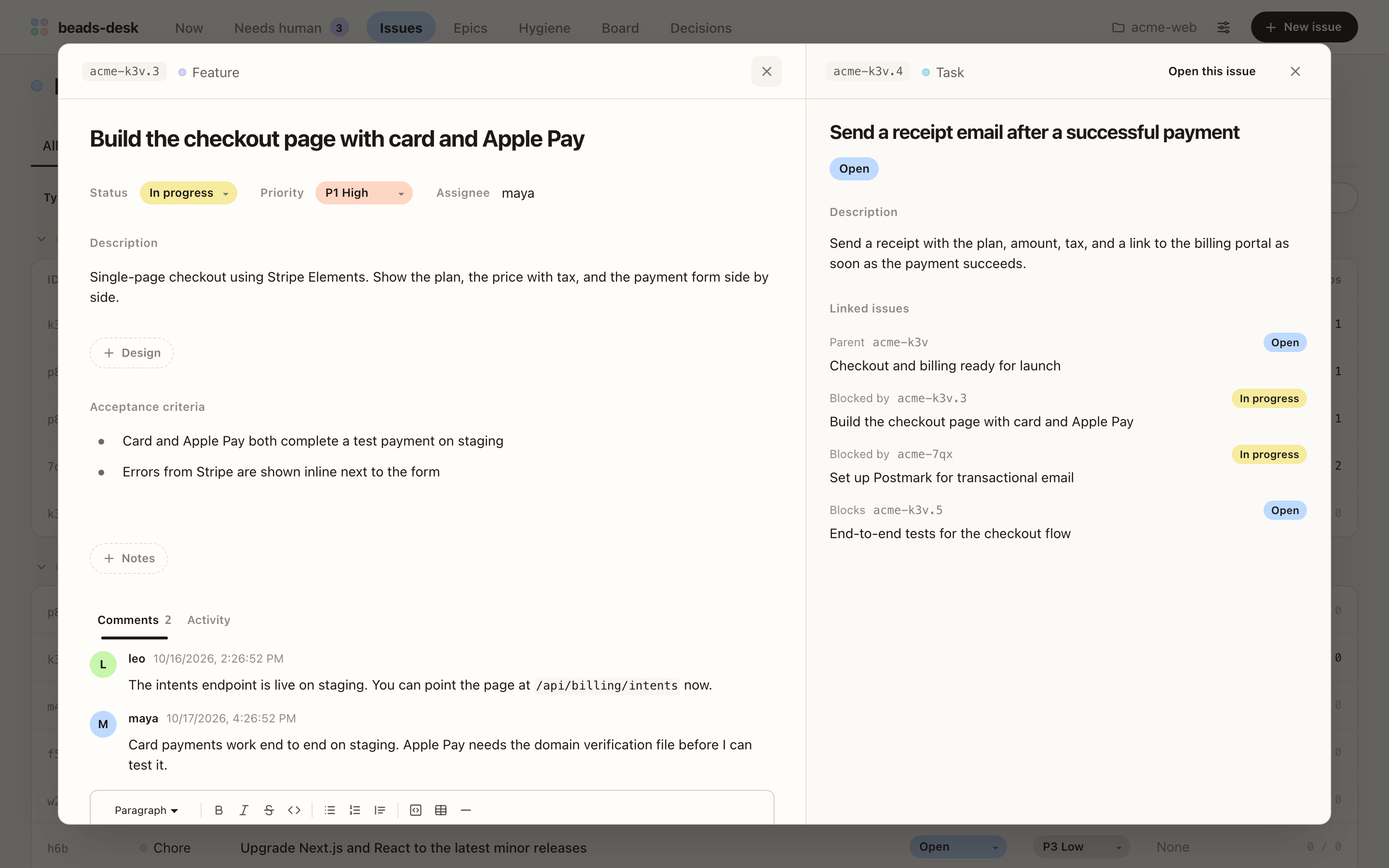Switch to the Comments tab
Screen dimensions: 1389x868
[134, 620]
